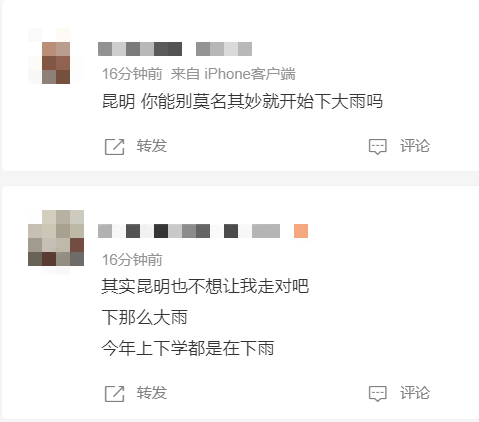Viewport: 479px width, 422px height.
Task: Select 转发 label under second post
Action: 152,393
